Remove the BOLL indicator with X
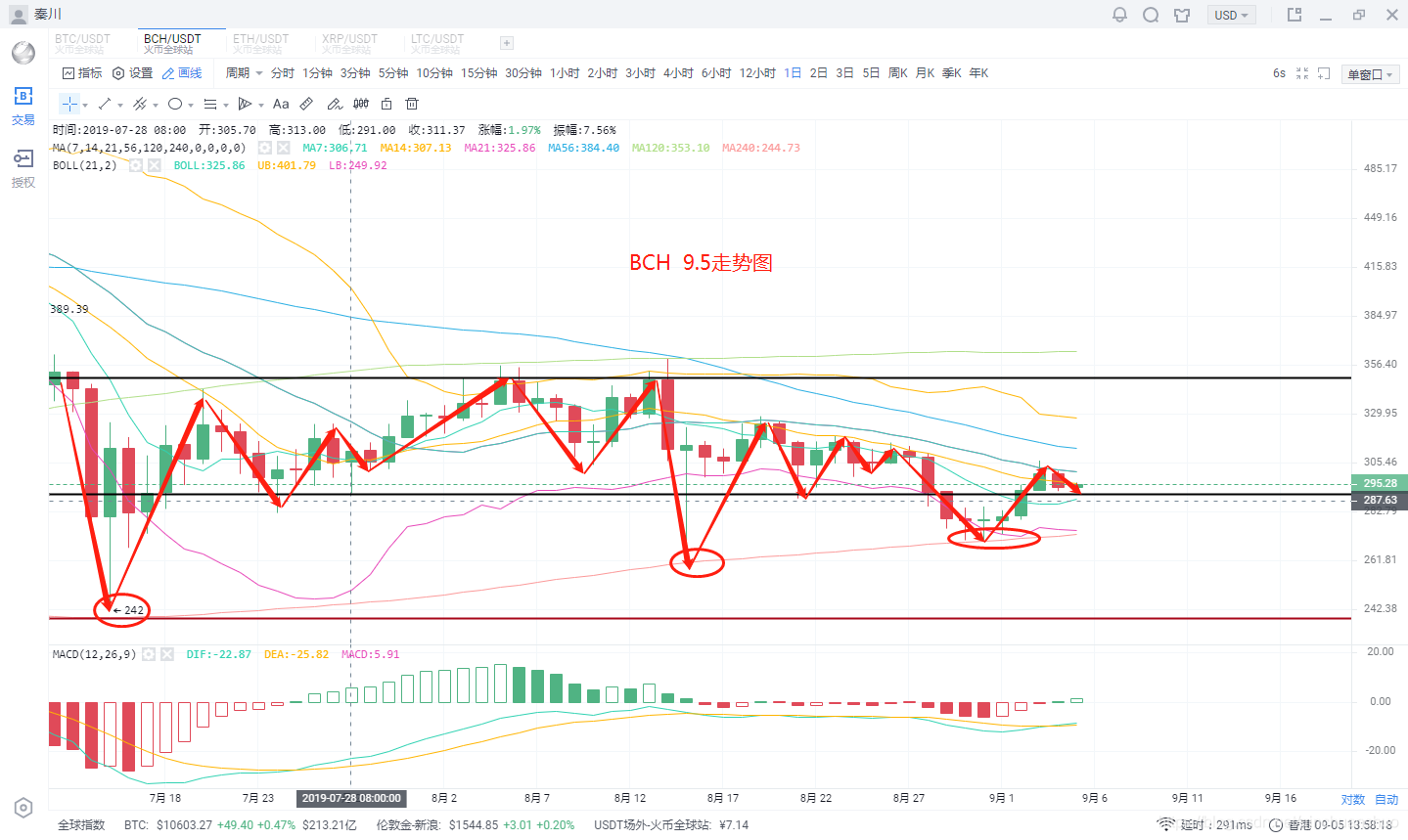 153,165
